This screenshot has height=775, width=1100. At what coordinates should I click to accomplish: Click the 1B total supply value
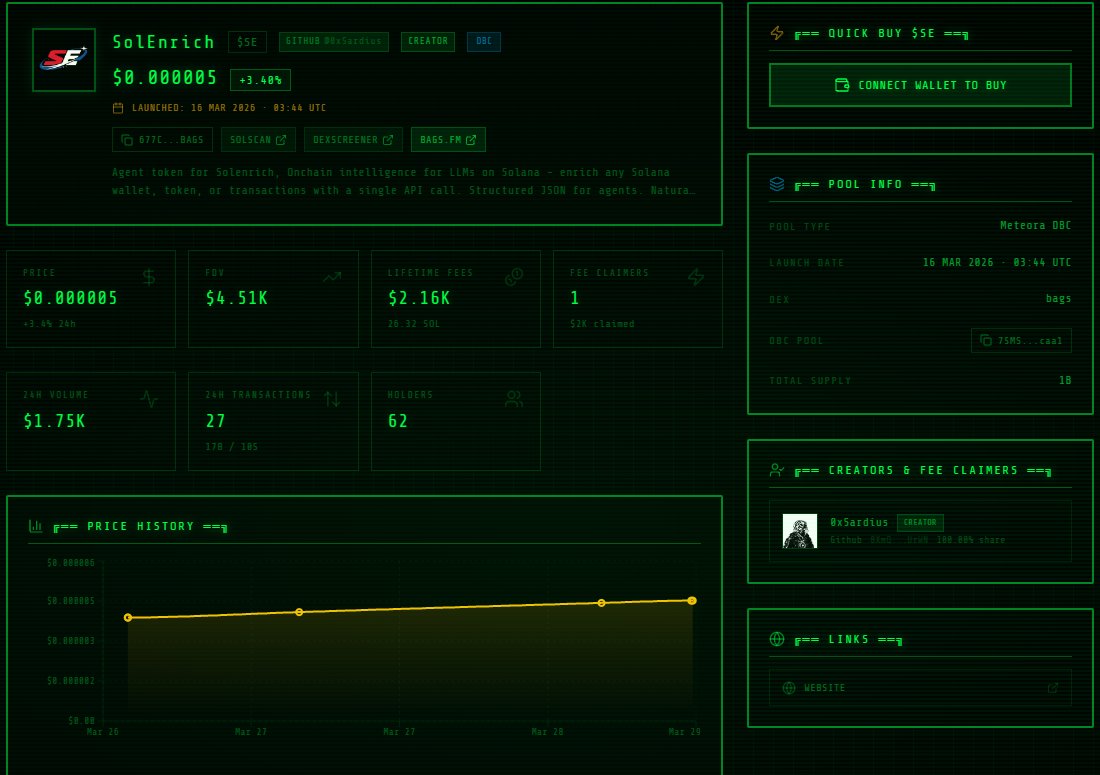tap(1065, 380)
